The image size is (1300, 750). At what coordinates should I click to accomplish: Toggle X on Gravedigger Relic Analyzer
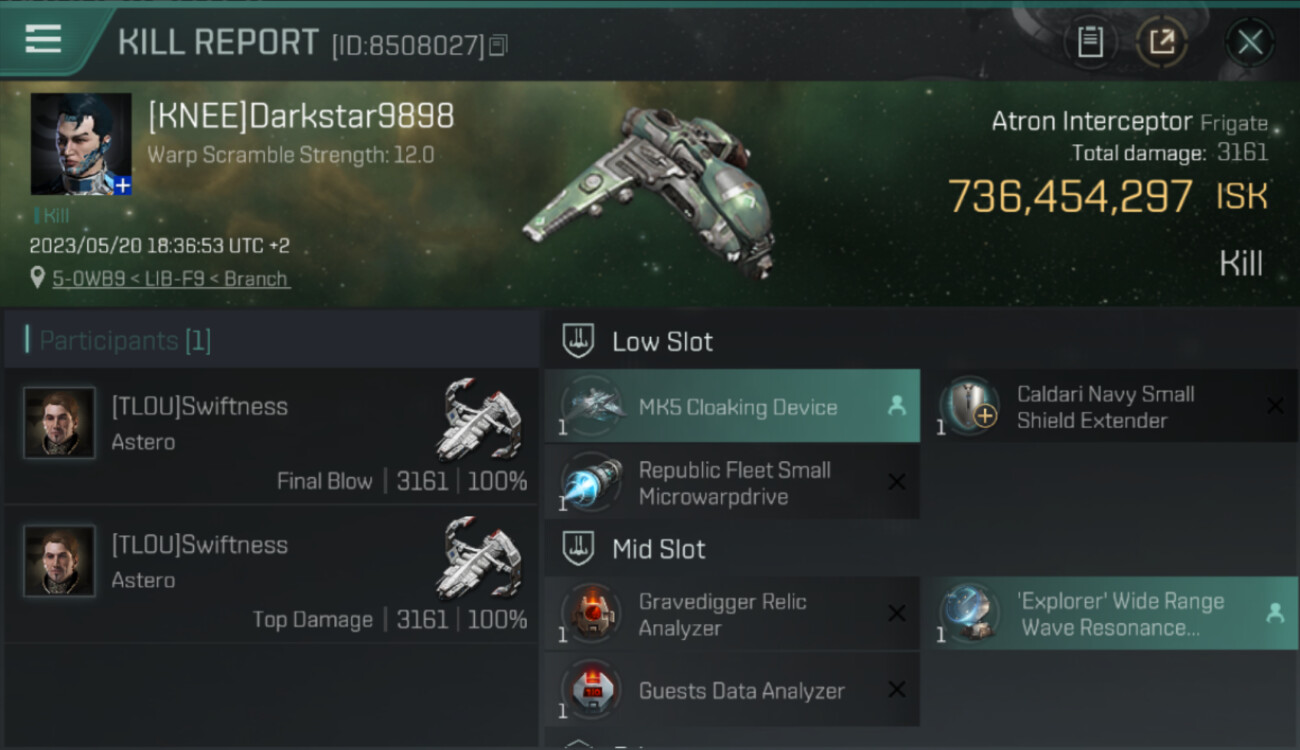[896, 614]
